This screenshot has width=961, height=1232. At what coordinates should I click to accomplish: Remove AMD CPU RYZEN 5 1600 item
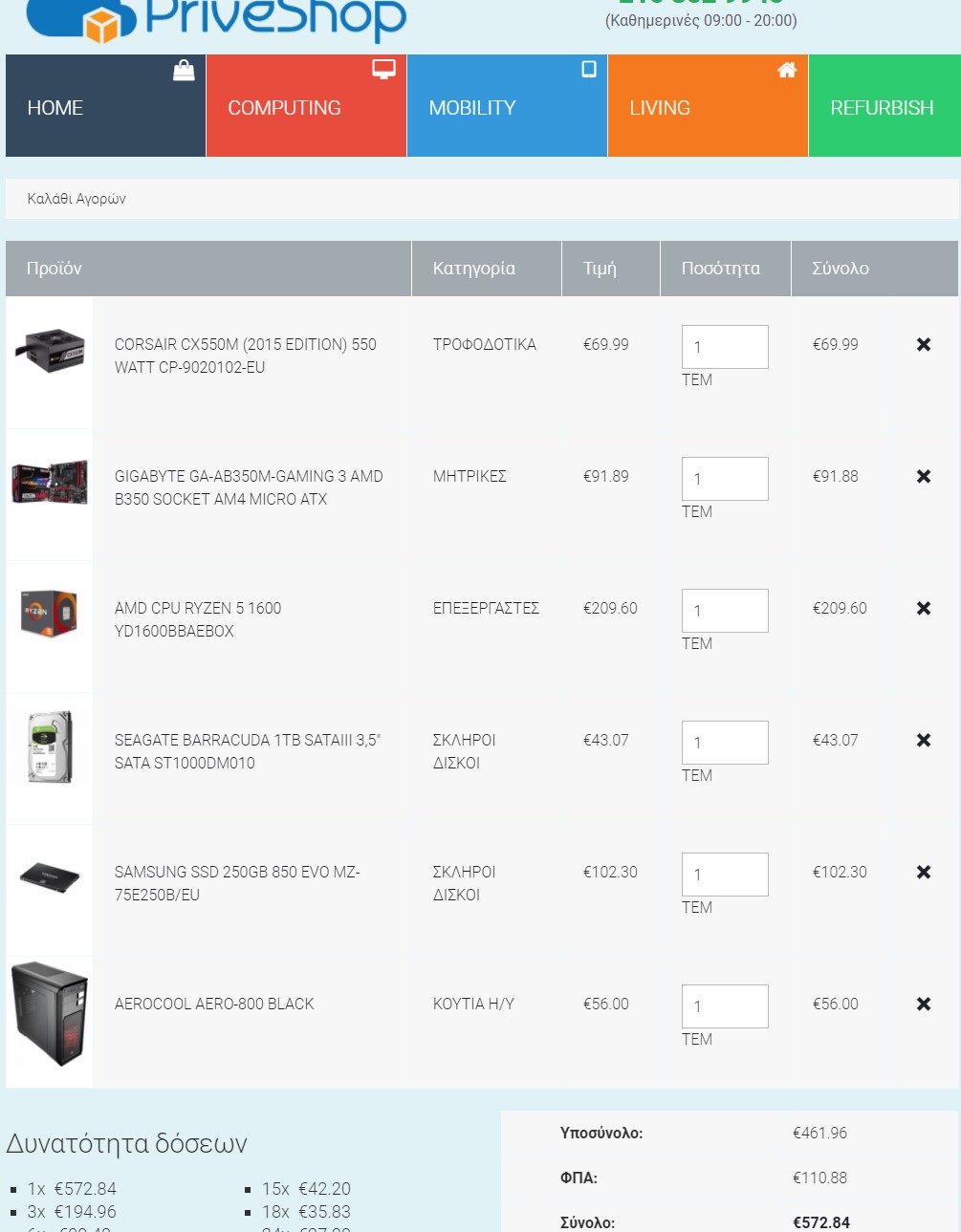(924, 608)
